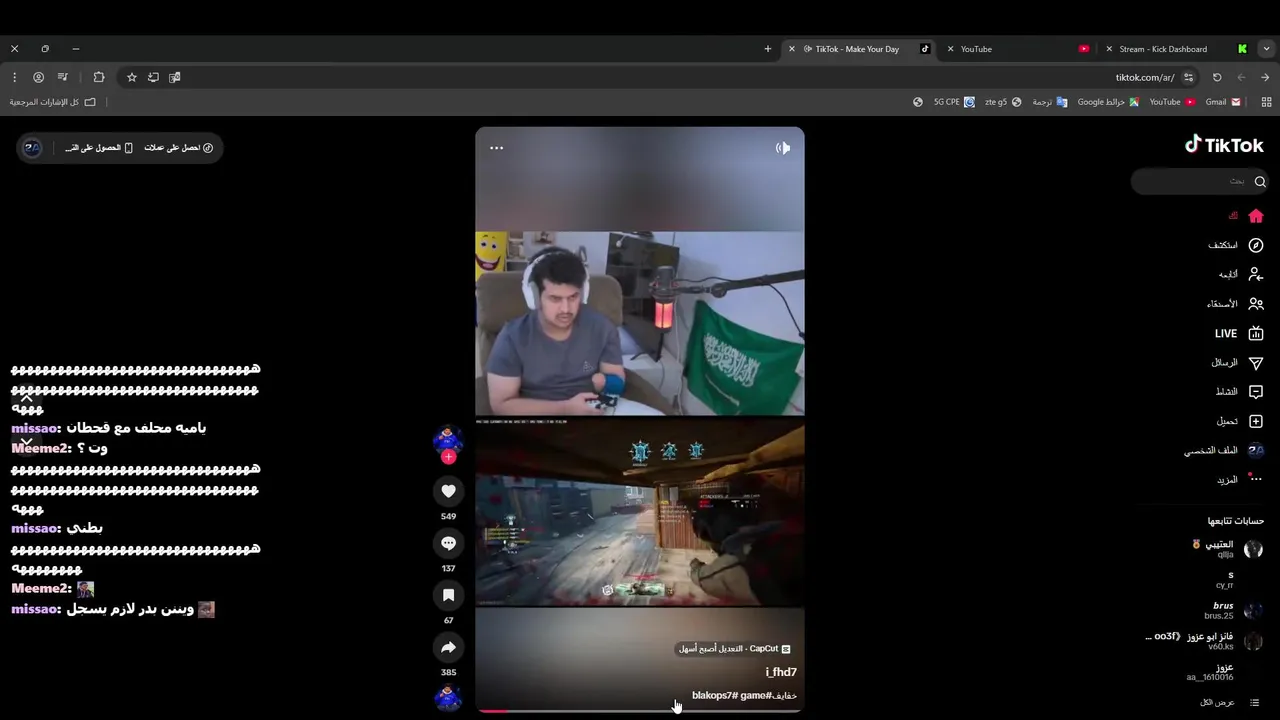Open Messages (الرسائل) paper plane icon

pyautogui.click(x=1256, y=362)
